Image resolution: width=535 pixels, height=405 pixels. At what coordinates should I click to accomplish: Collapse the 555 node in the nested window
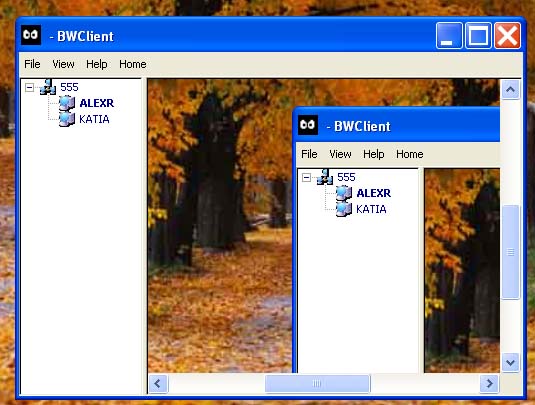pyautogui.click(x=306, y=177)
